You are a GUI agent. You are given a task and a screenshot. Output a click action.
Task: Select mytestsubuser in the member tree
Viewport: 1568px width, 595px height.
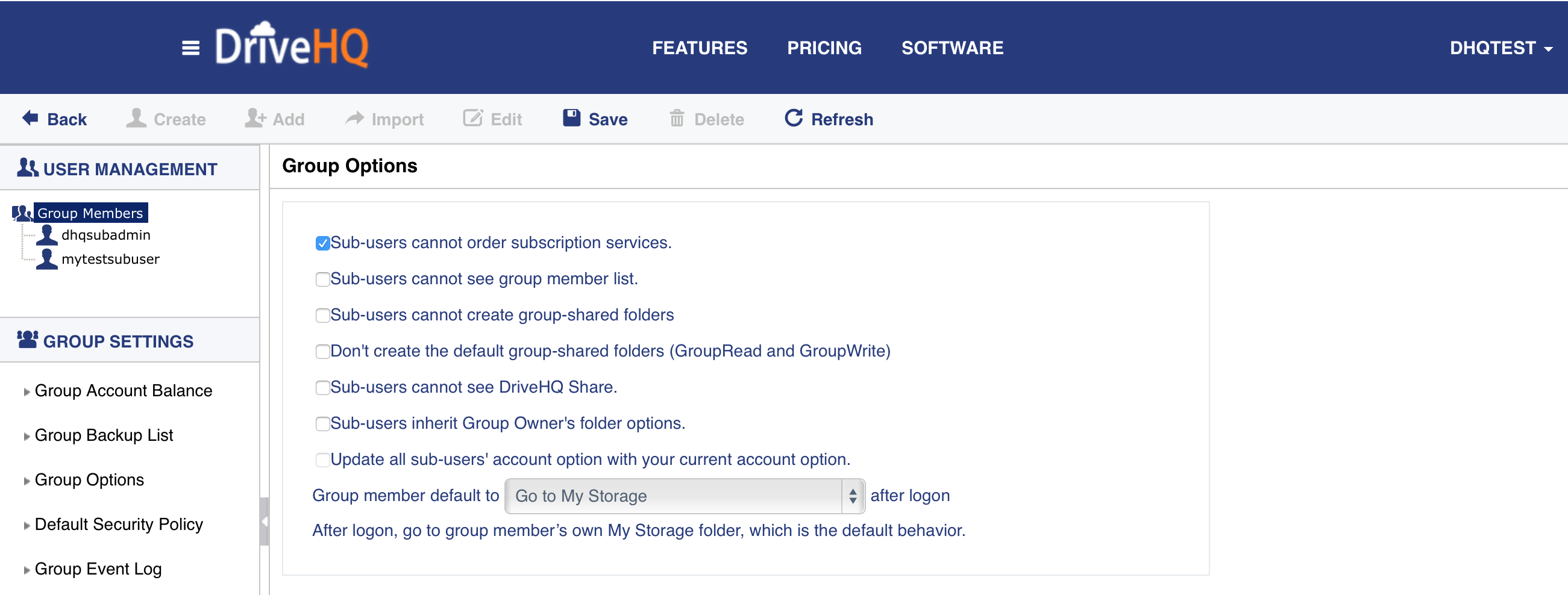[x=110, y=259]
